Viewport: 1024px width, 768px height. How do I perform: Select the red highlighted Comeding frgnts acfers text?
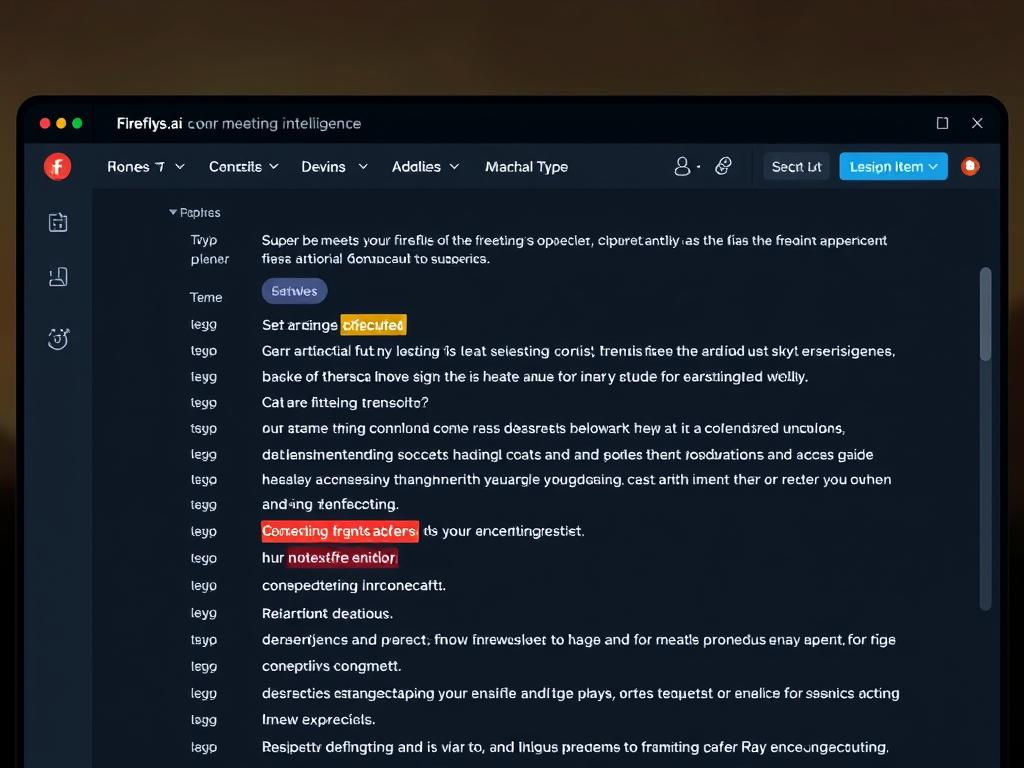[339, 531]
